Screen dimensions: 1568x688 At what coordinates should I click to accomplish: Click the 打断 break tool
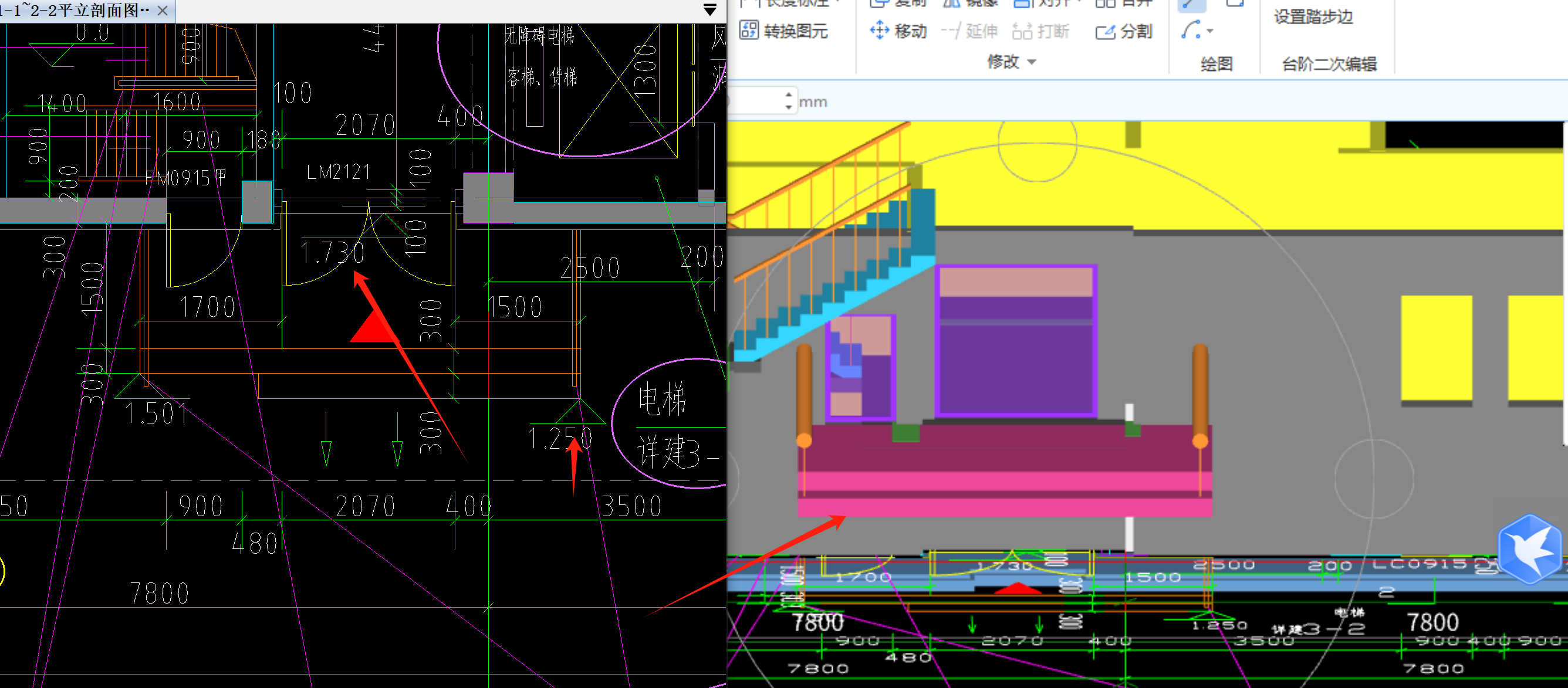pos(1040,30)
